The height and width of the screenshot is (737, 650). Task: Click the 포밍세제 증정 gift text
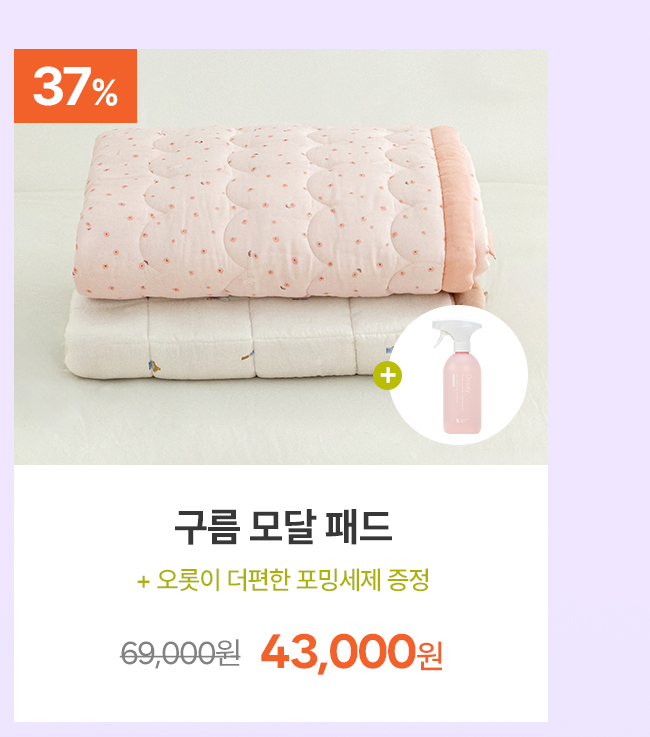tap(363, 580)
